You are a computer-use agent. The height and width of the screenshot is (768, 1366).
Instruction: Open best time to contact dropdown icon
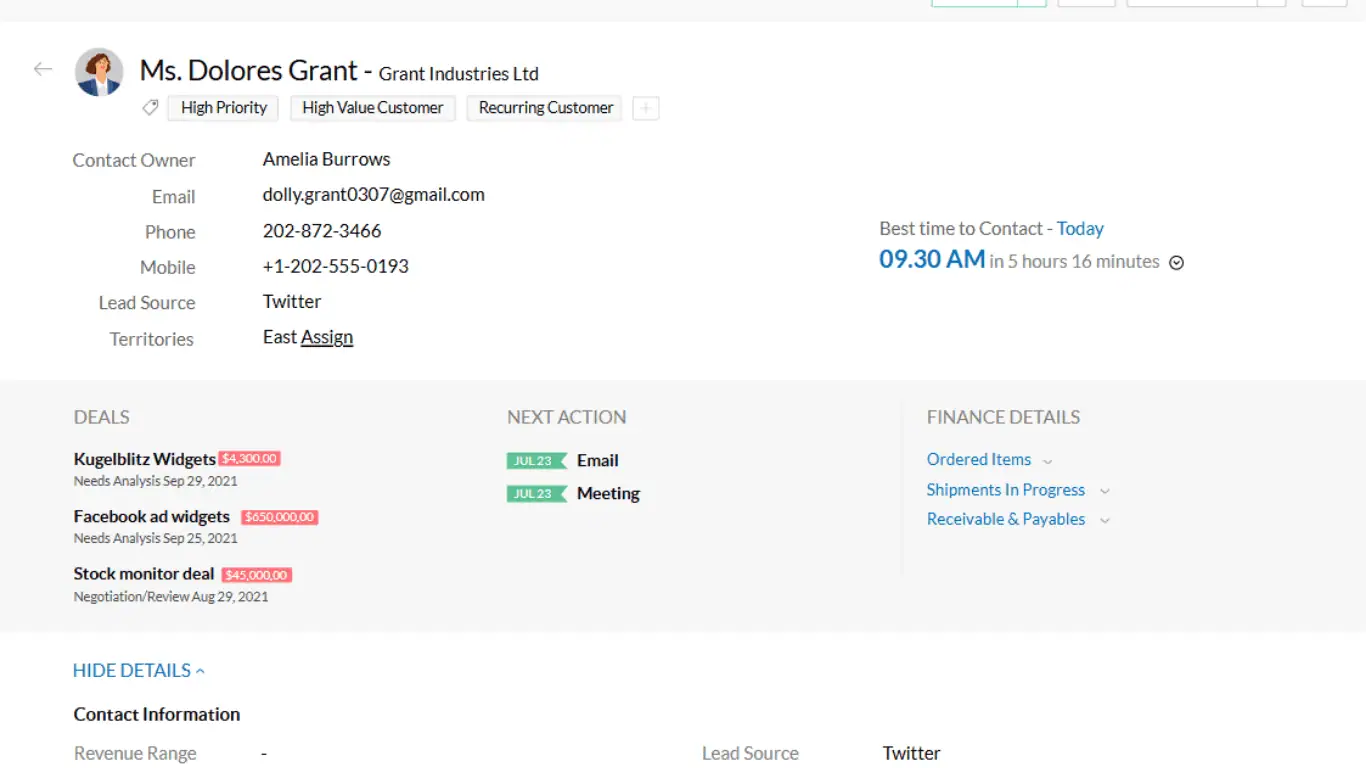click(x=1177, y=263)
